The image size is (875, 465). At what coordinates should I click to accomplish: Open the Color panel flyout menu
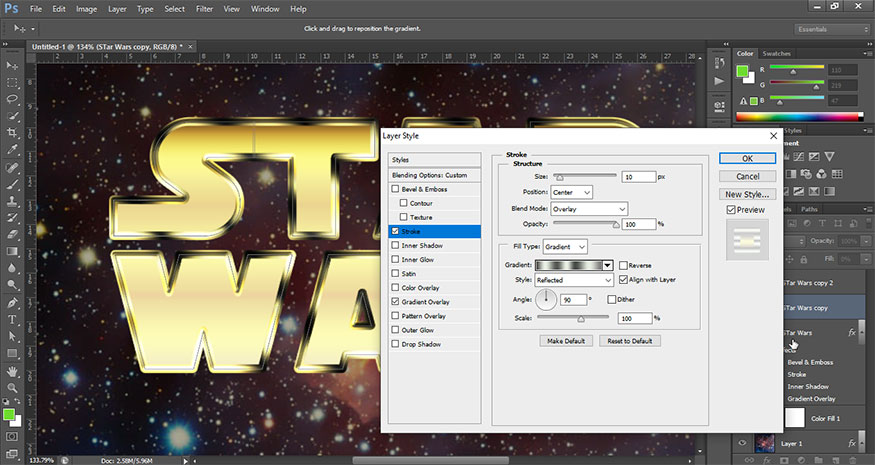pos(866,54)
